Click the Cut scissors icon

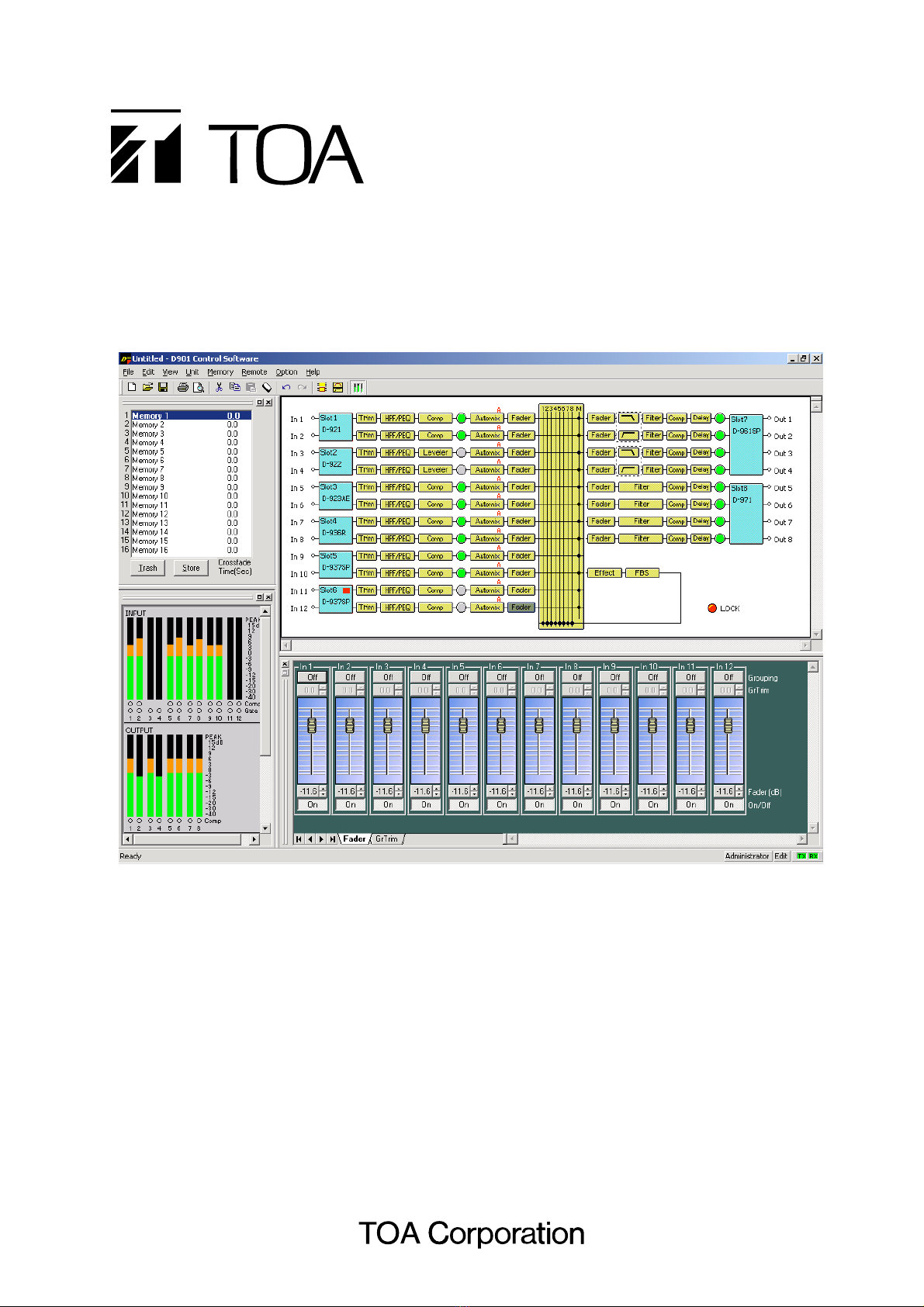pos(219,387)
